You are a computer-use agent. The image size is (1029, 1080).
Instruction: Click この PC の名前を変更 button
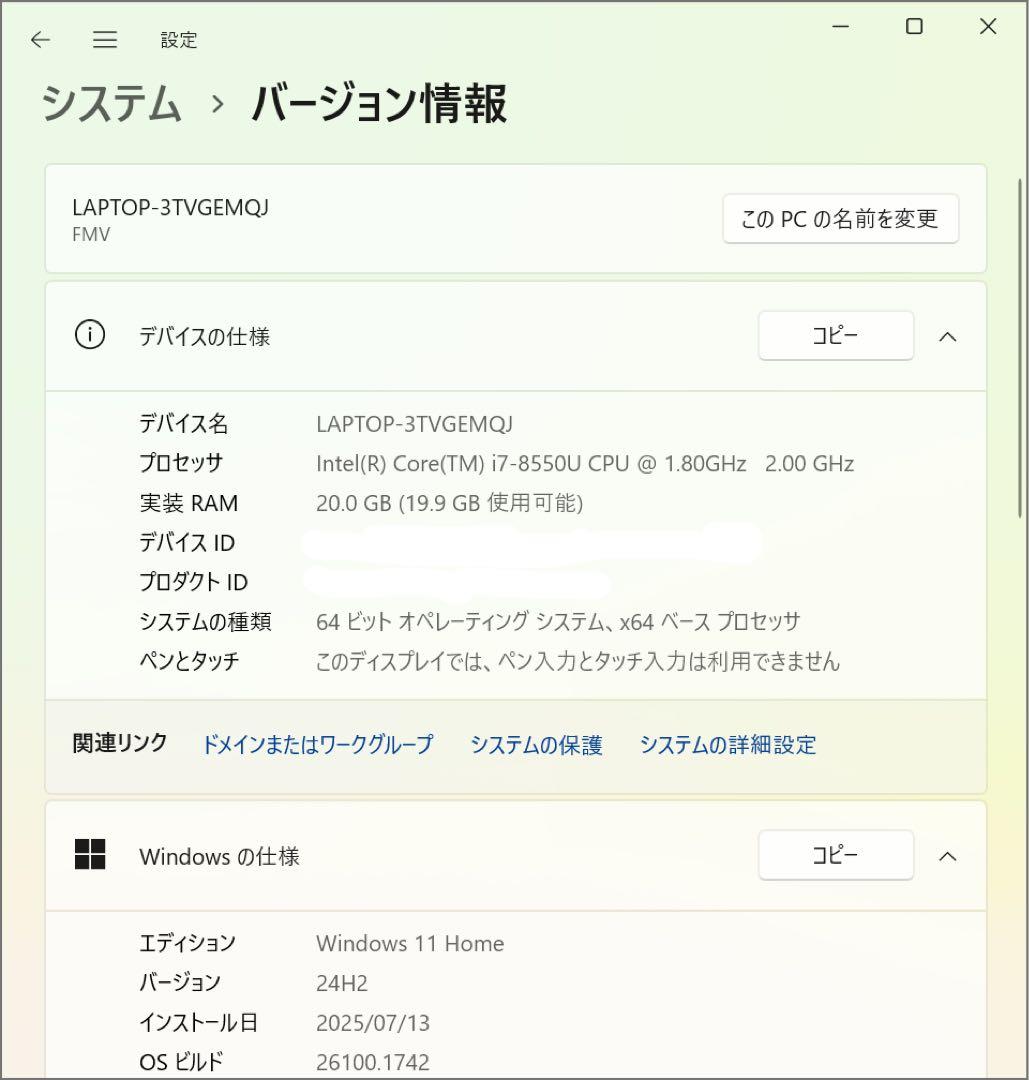pyautogui.click(x=840, y=218)
